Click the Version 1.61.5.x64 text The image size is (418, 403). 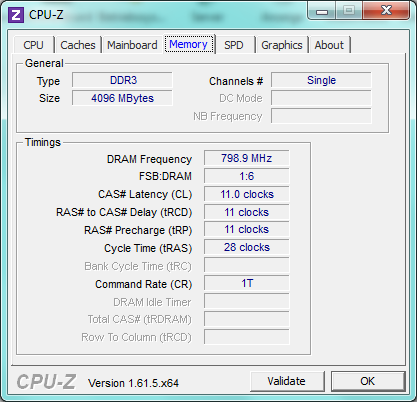[x=133, y=383]
